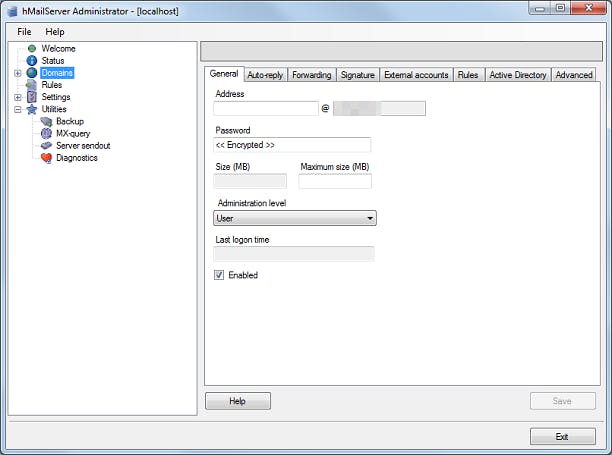
Task: Switch to the Signature tab
Action: tap(358, 75)
